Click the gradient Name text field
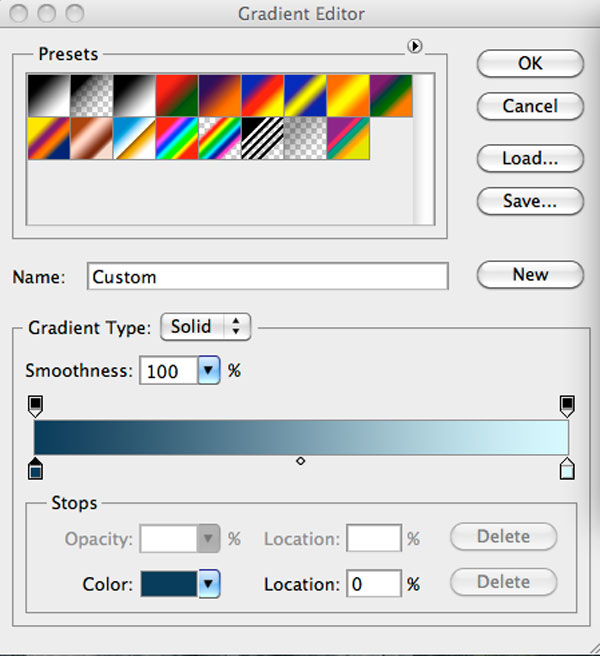The height and width of the screenshot is (656, 600). 267,277
